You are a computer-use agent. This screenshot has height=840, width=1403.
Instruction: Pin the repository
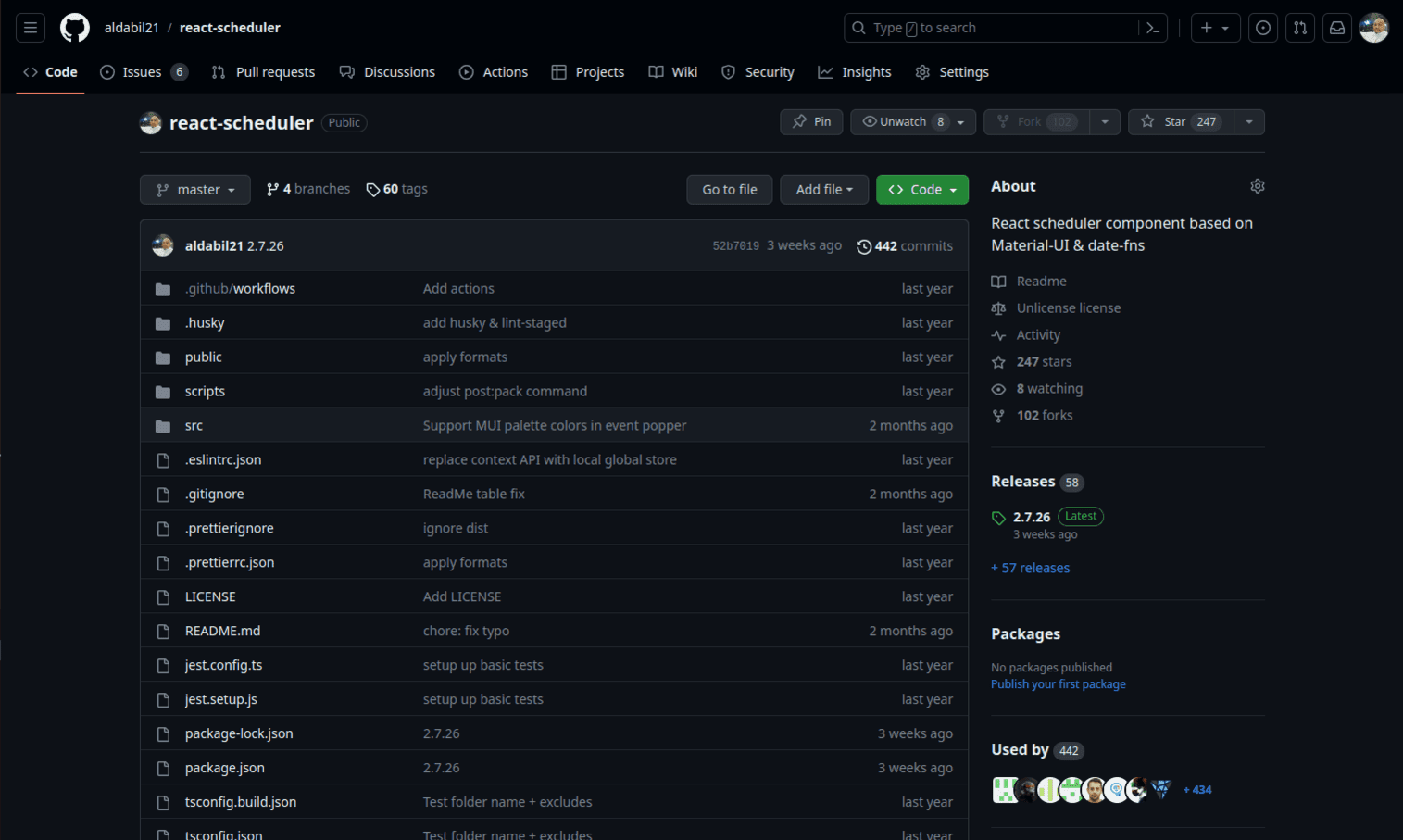pos(811,122)
